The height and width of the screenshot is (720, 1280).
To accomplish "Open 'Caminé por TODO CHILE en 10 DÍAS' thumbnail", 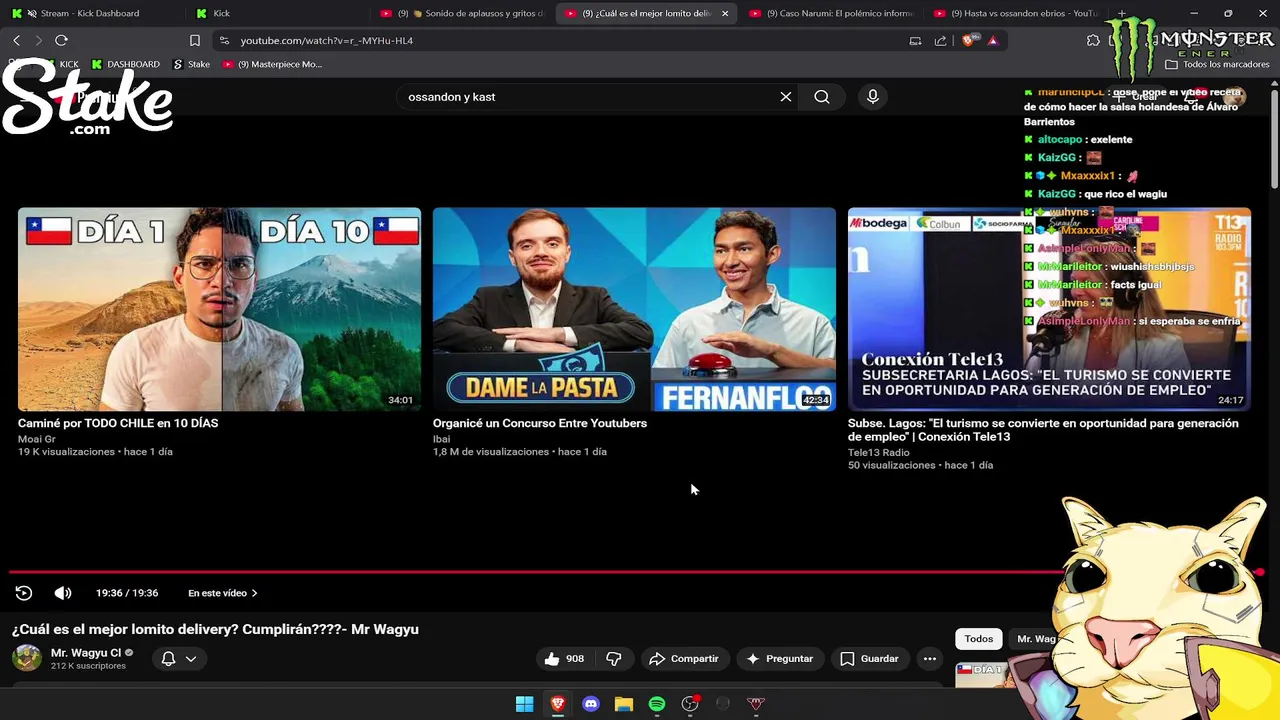I will tap(219, 309).
